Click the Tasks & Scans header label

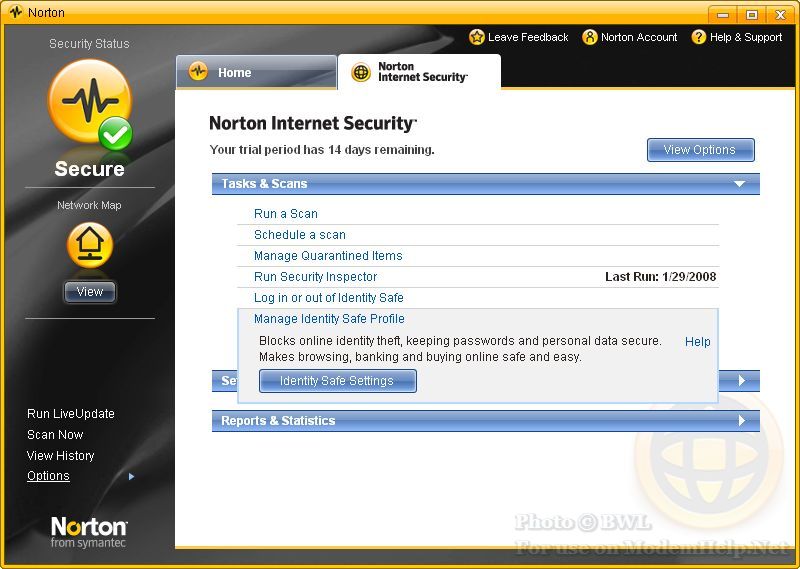[x=264, y=184]
